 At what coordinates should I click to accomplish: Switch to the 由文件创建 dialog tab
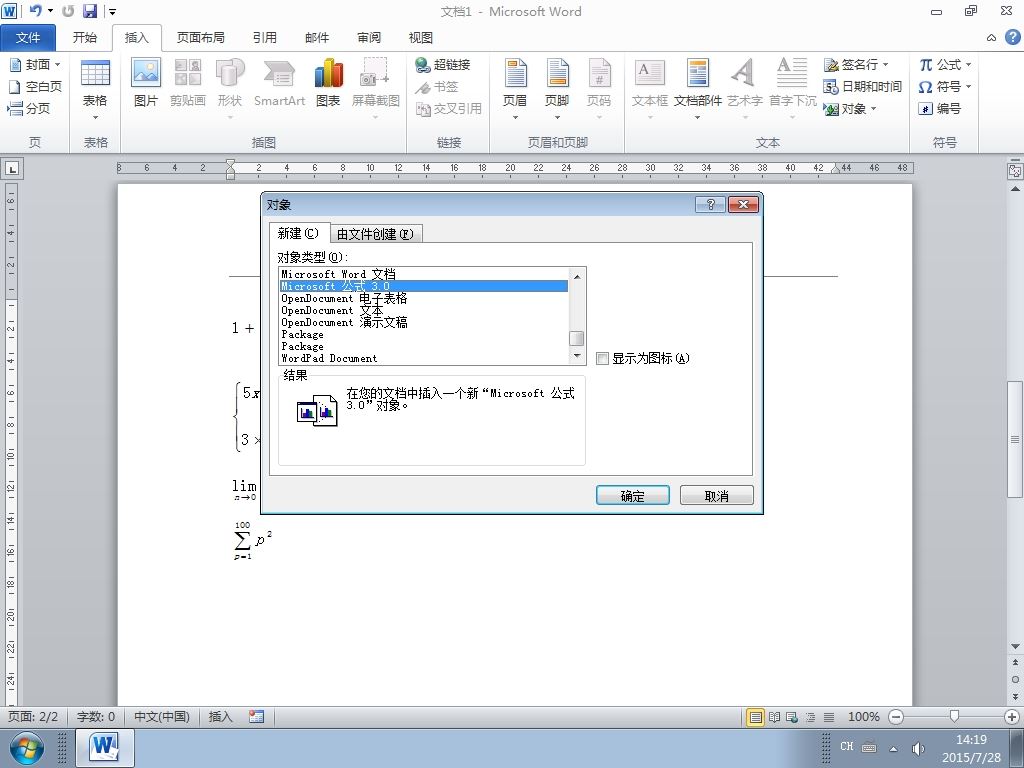[x=375, y=234]
